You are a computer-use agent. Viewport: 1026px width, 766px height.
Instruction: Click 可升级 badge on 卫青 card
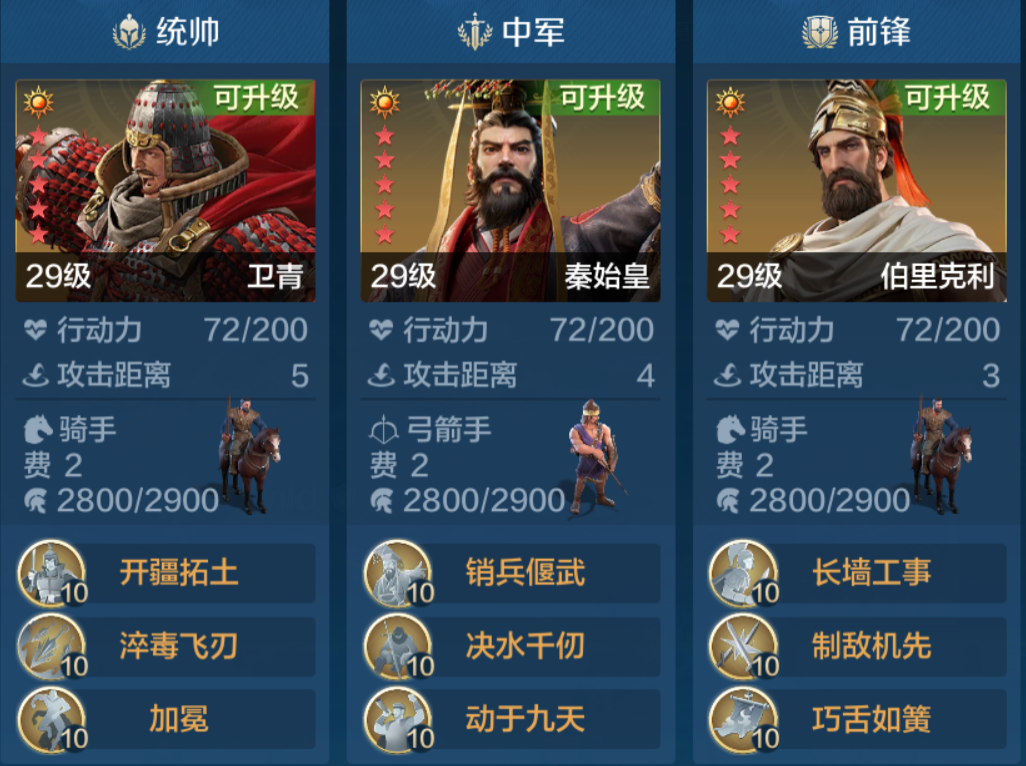tap(257, 98)
